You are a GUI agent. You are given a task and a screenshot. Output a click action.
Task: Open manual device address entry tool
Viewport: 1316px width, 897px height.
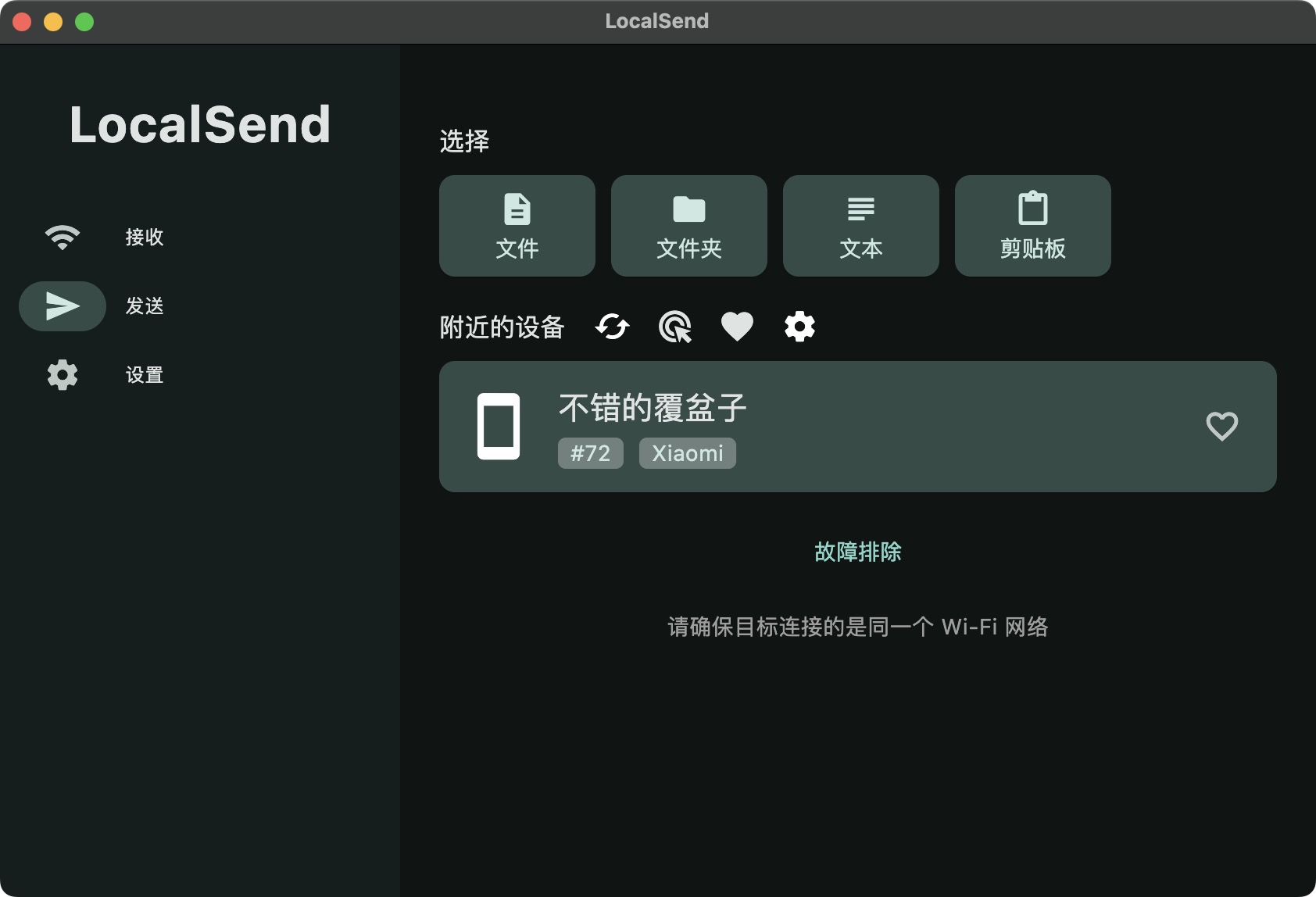pyautogui.click(x=674, y=326)
